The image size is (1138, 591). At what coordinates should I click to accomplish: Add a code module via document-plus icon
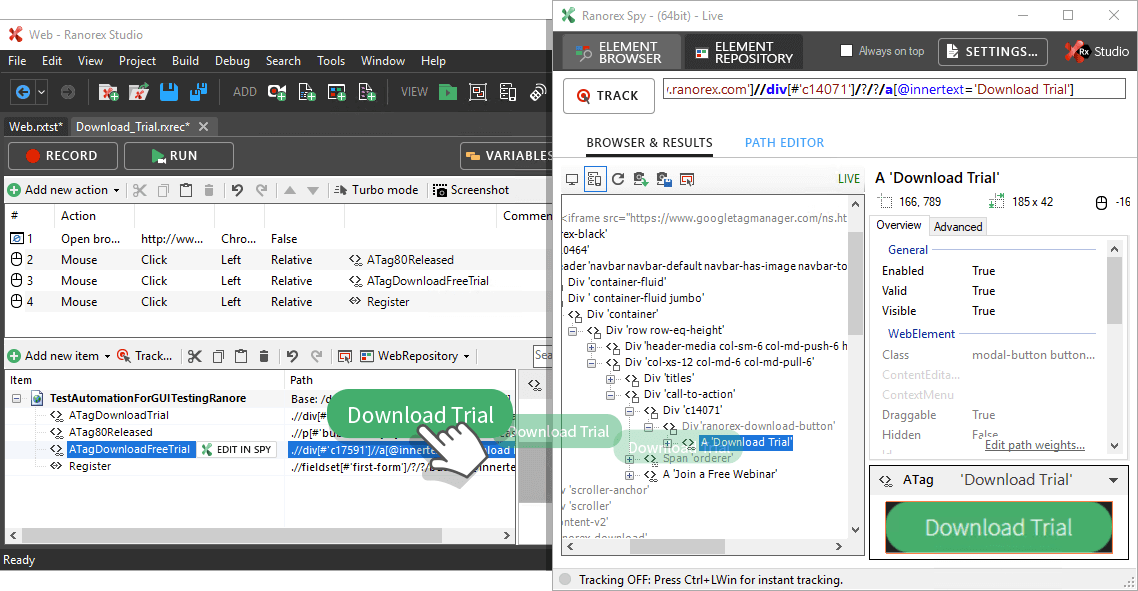coord(306,92)
